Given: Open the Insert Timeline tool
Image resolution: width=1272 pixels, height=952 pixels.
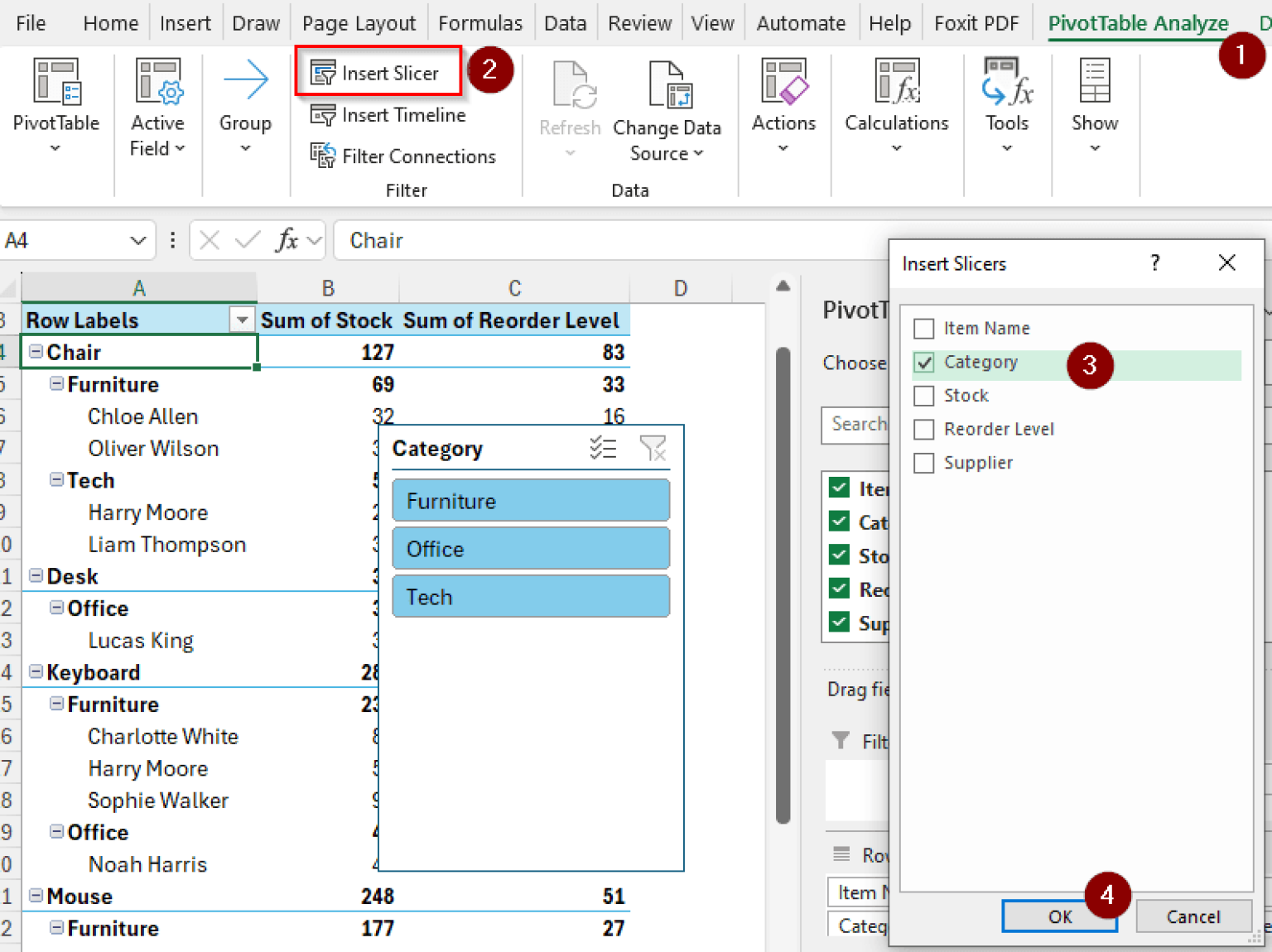Looking at the screenshot, I should (388, 115).
